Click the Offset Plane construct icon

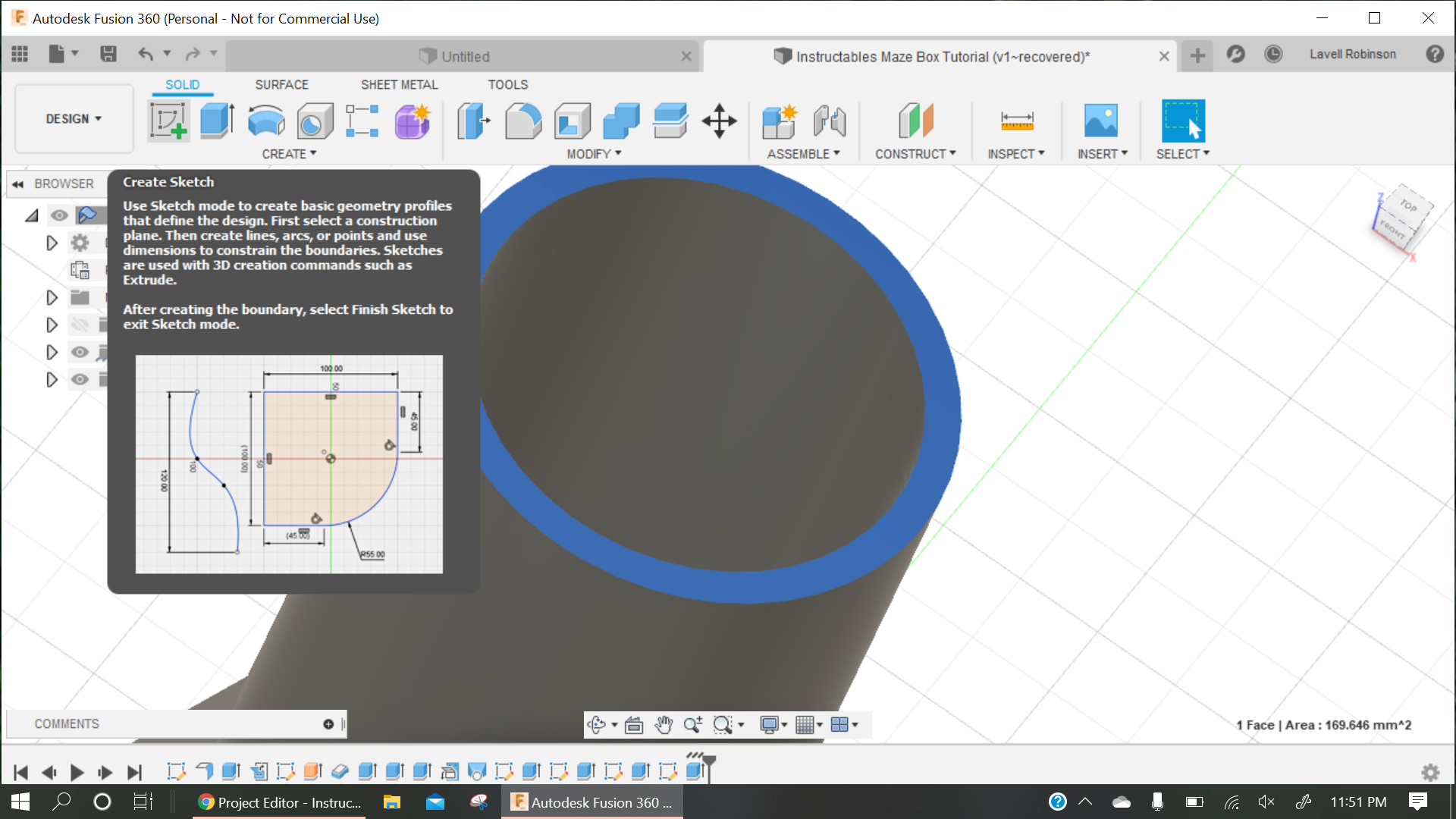pos(915,121)
